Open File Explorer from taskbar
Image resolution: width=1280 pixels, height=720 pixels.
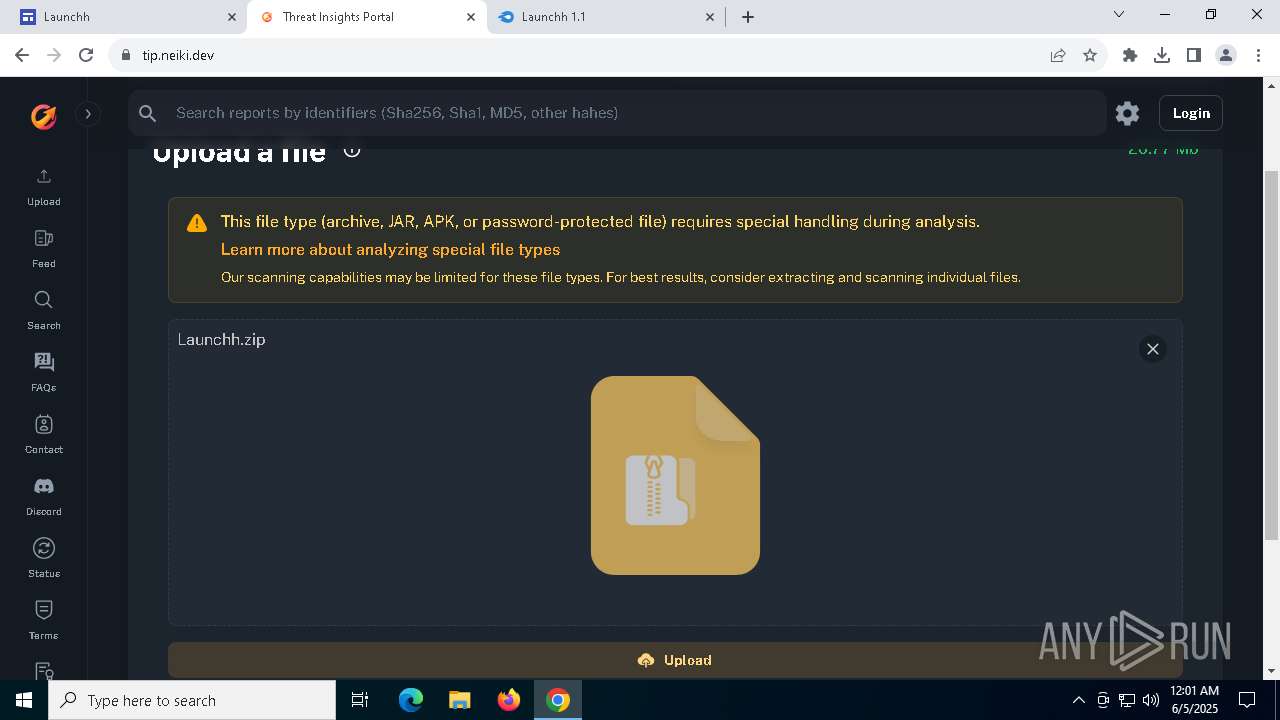459,700
